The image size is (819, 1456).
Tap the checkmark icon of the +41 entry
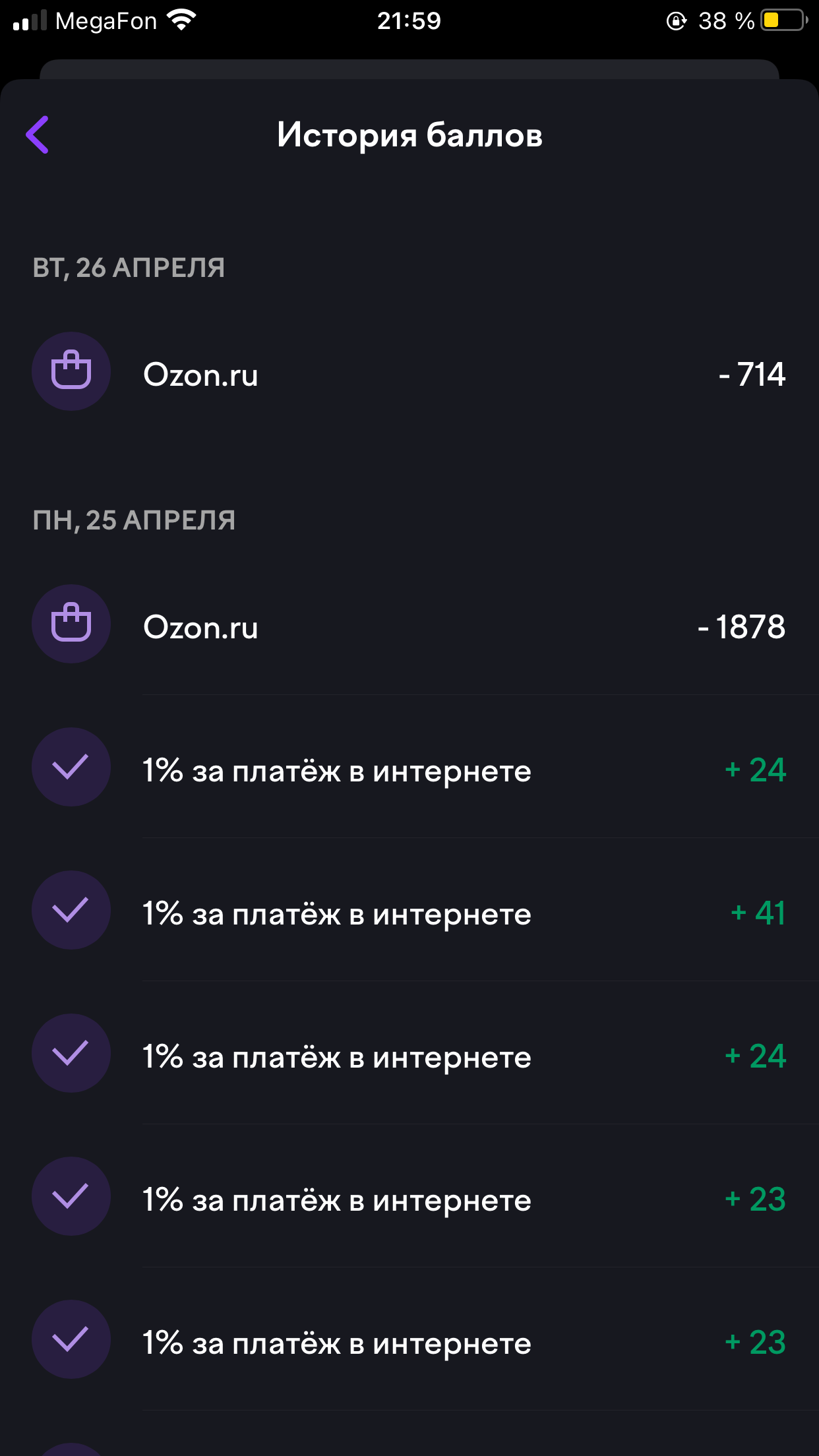(71, 910)
